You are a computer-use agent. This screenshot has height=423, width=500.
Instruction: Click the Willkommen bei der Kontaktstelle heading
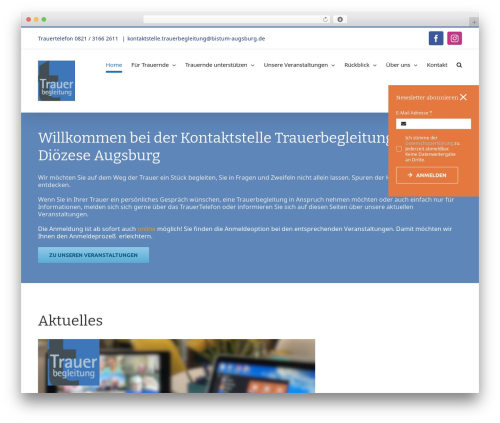pyautogui.click(x=213, y=146)
